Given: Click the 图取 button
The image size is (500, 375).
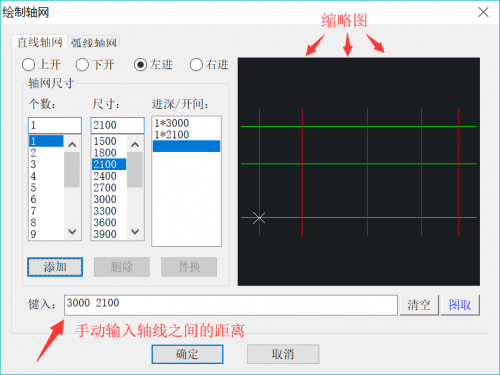Looking at the screenshot, I should point(460,305).
